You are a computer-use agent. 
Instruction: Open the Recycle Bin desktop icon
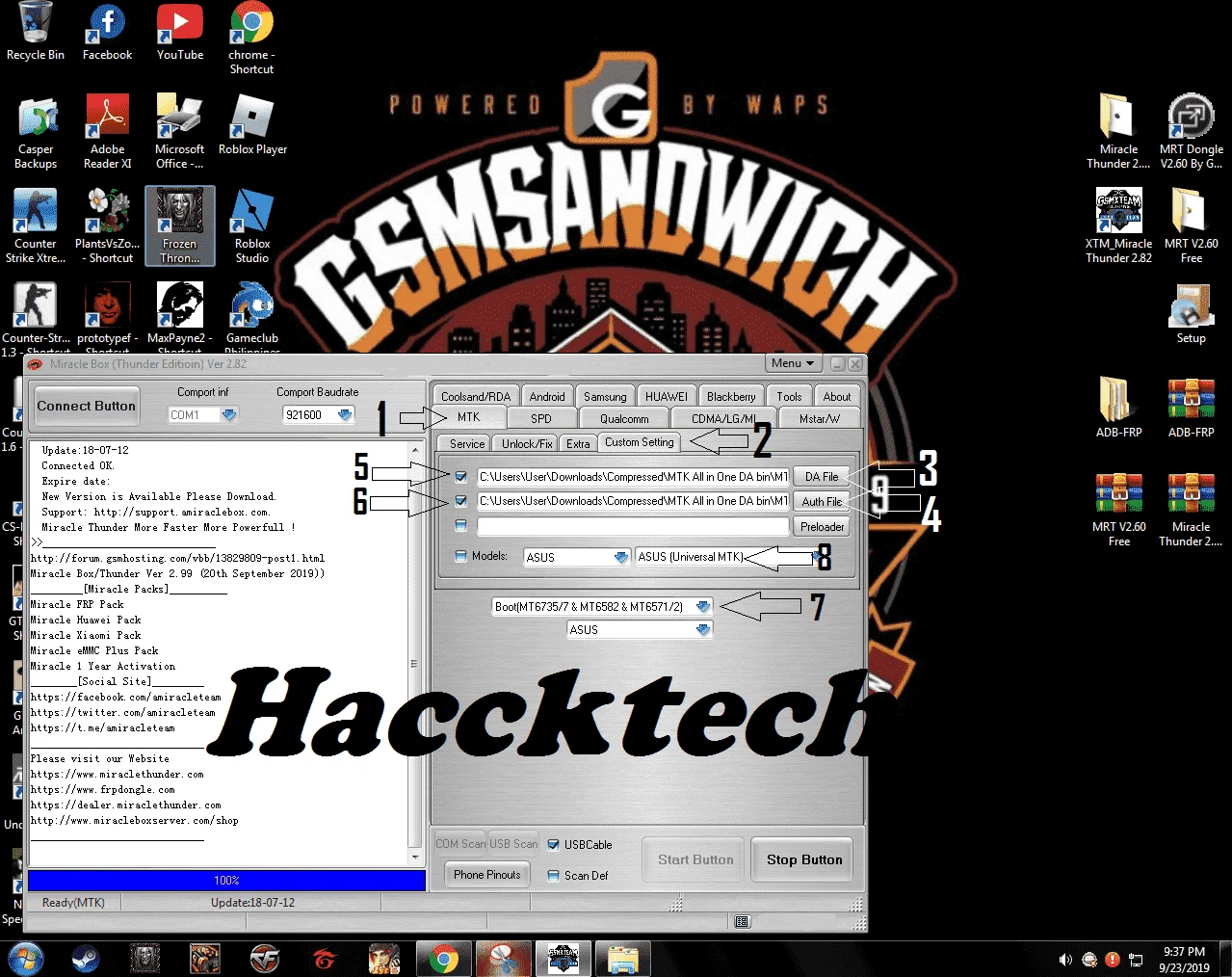click(x=36, y=32)
